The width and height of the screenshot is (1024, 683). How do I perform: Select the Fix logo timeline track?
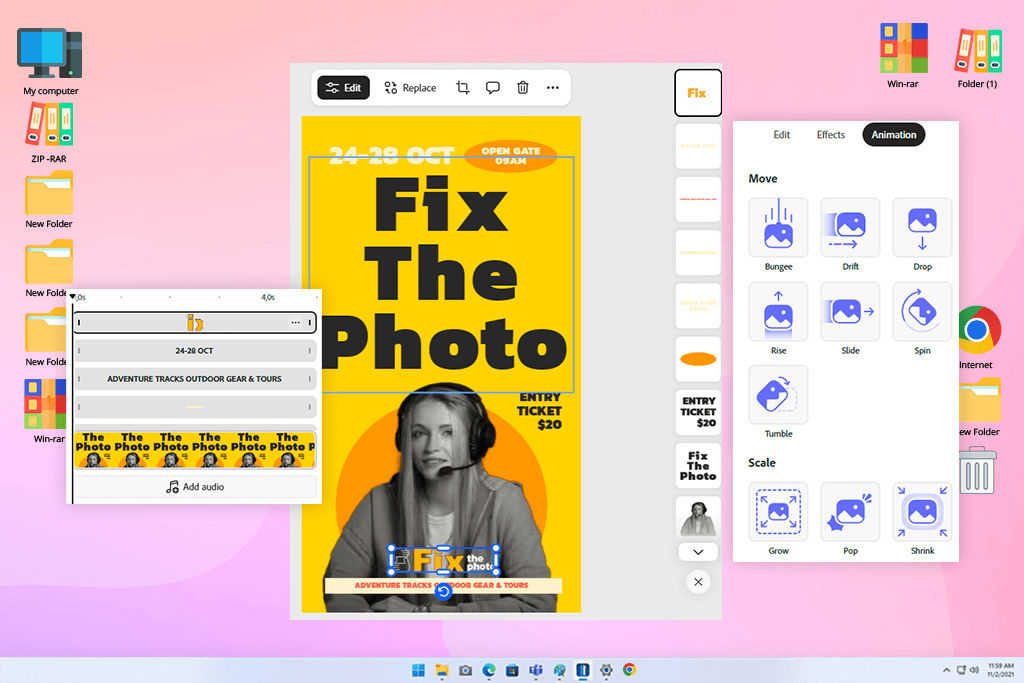tap(195, 323)
